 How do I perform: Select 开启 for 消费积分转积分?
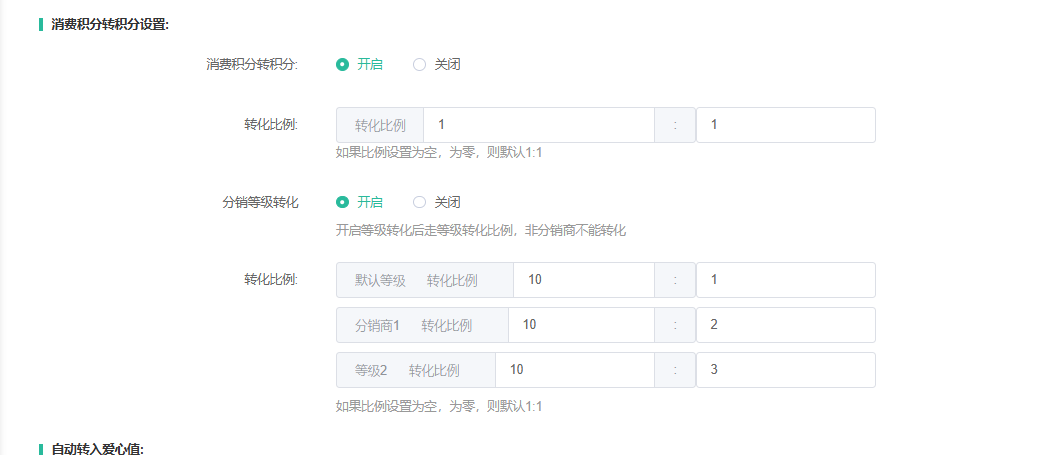pos(343,64)
